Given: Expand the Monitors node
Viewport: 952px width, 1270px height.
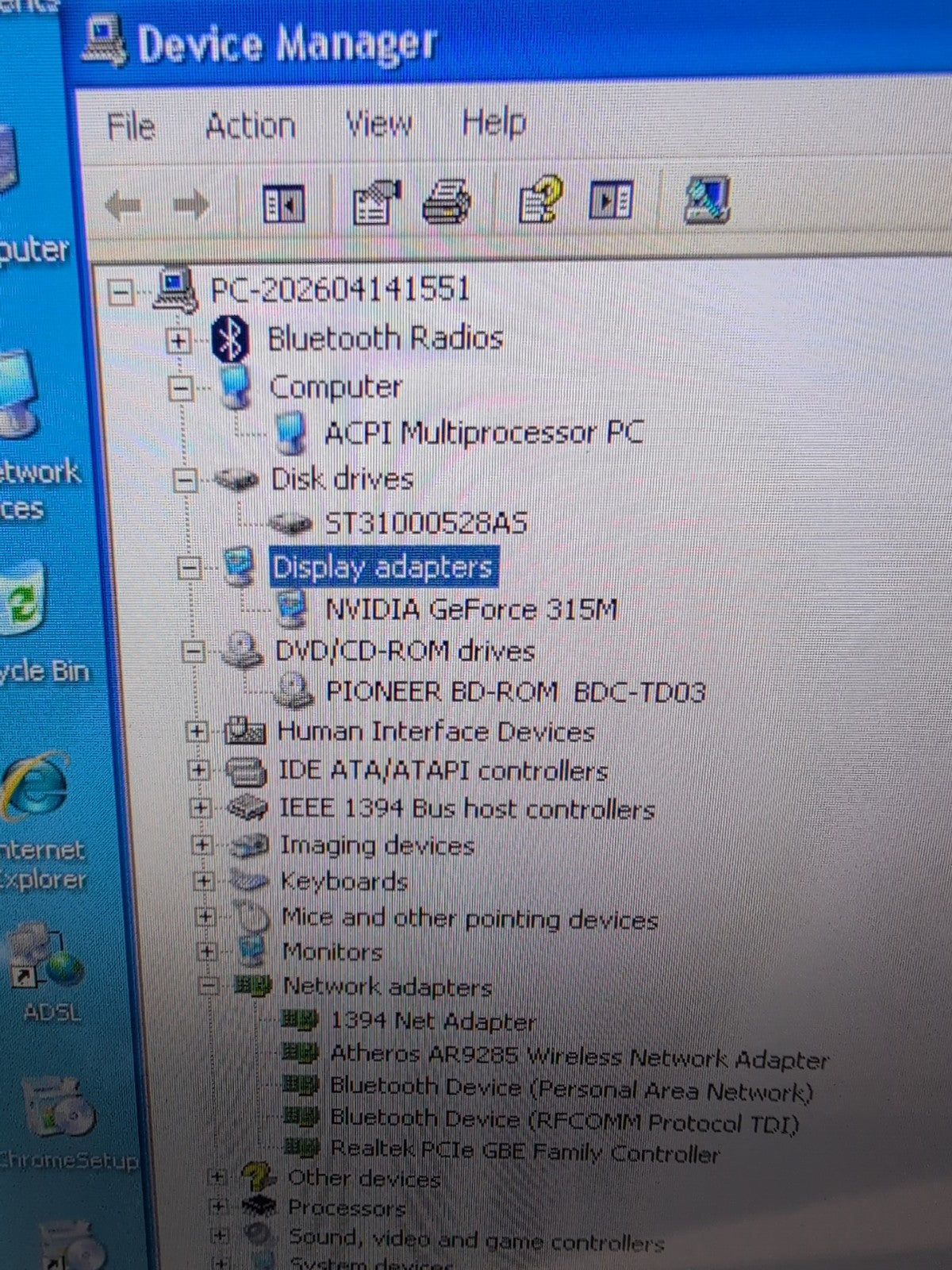Looking at the screenshot, I should (x=206, y=951).
